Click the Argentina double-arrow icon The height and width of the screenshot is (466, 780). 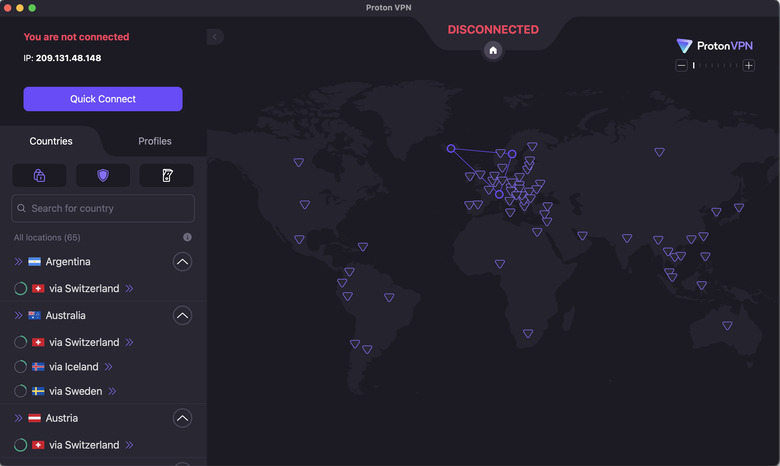coord(18,262)
